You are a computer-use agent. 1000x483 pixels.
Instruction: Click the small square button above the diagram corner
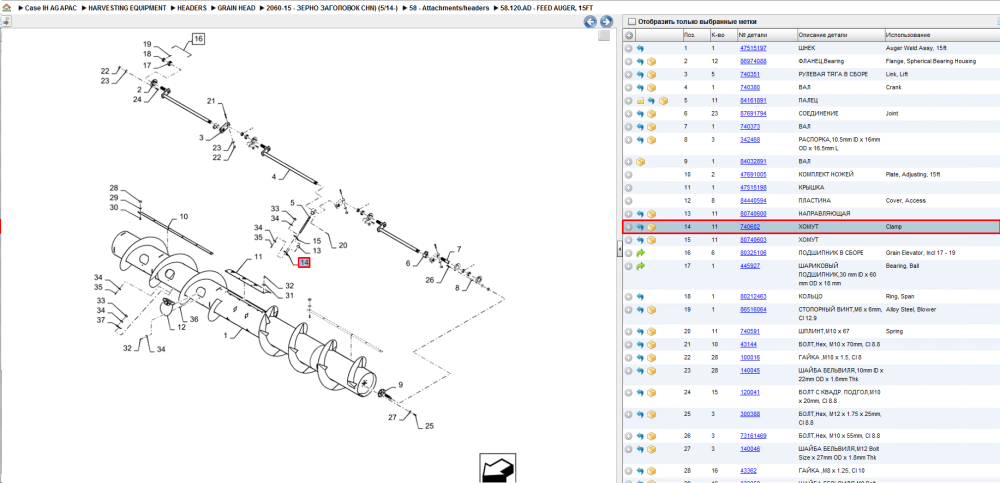[604, 36]
